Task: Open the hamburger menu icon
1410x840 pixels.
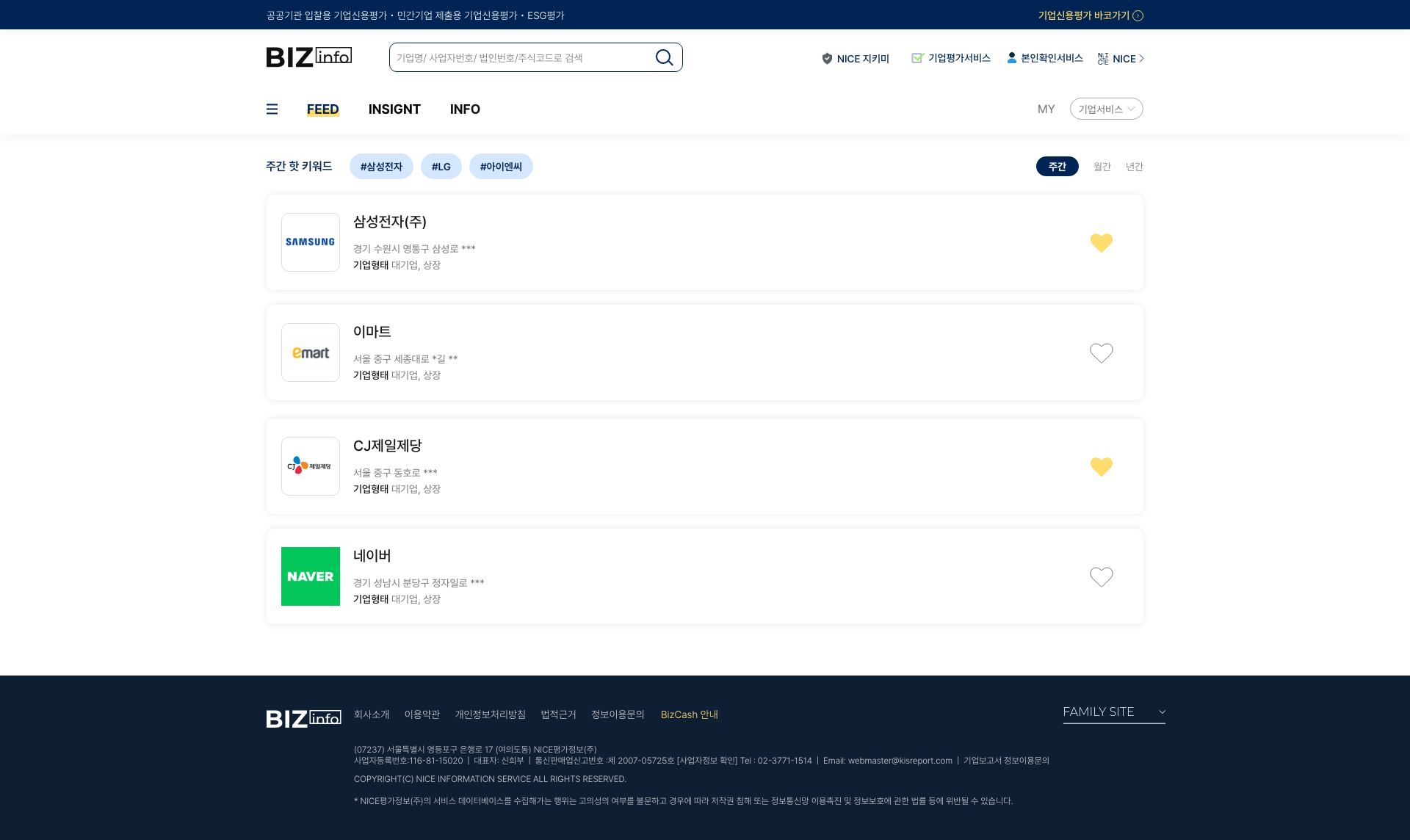Action: (272, 109)
